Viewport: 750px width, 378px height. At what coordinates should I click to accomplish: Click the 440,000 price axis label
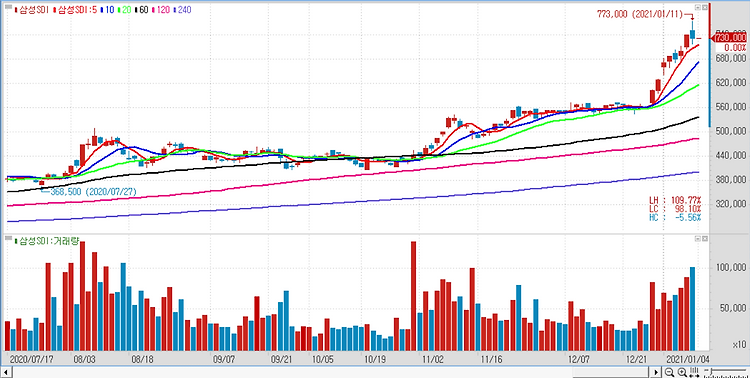pyautogui.click(x=730, y=156)
